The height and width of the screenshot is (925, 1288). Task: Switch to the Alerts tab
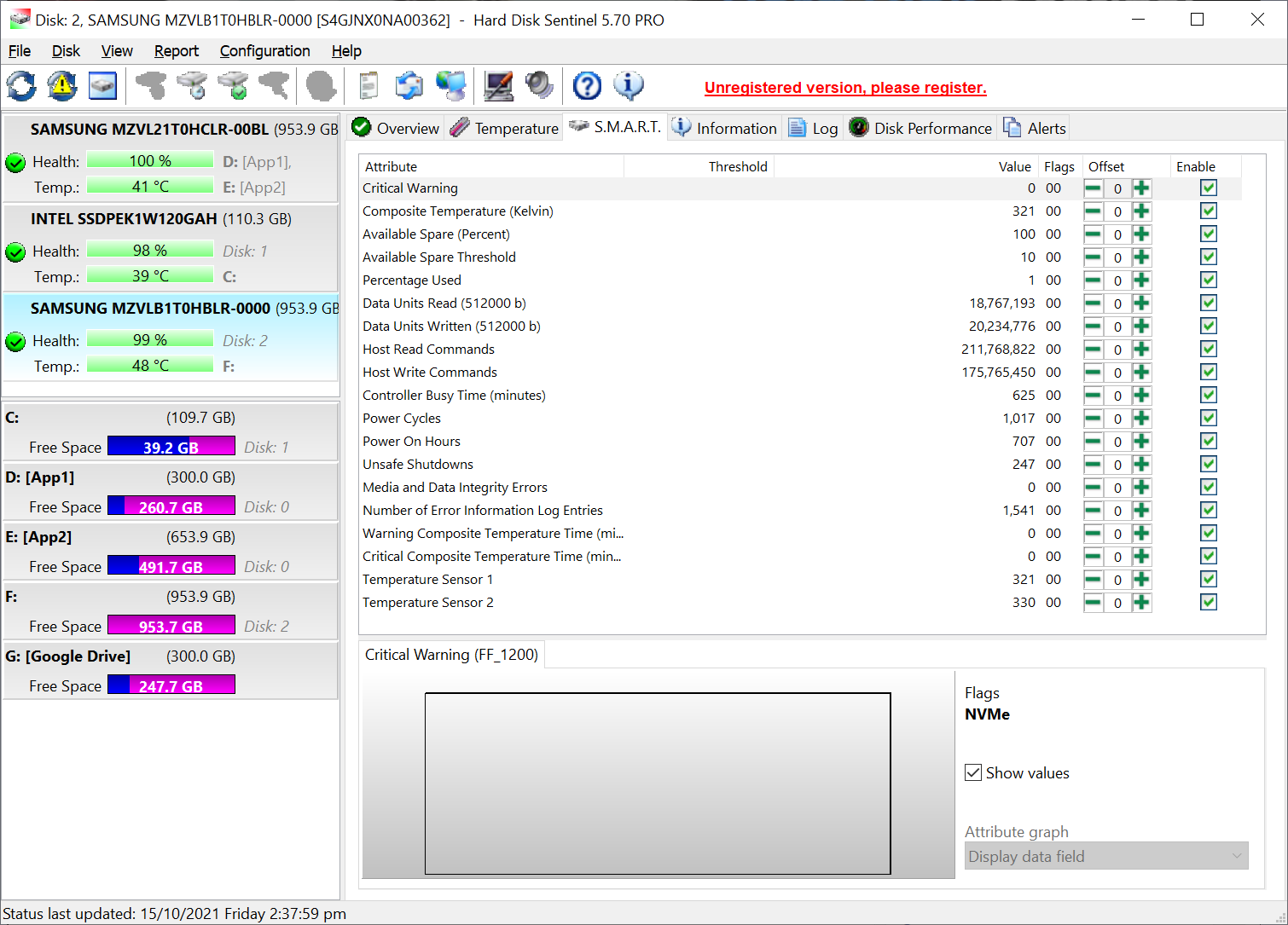[x=1035, y=128]
